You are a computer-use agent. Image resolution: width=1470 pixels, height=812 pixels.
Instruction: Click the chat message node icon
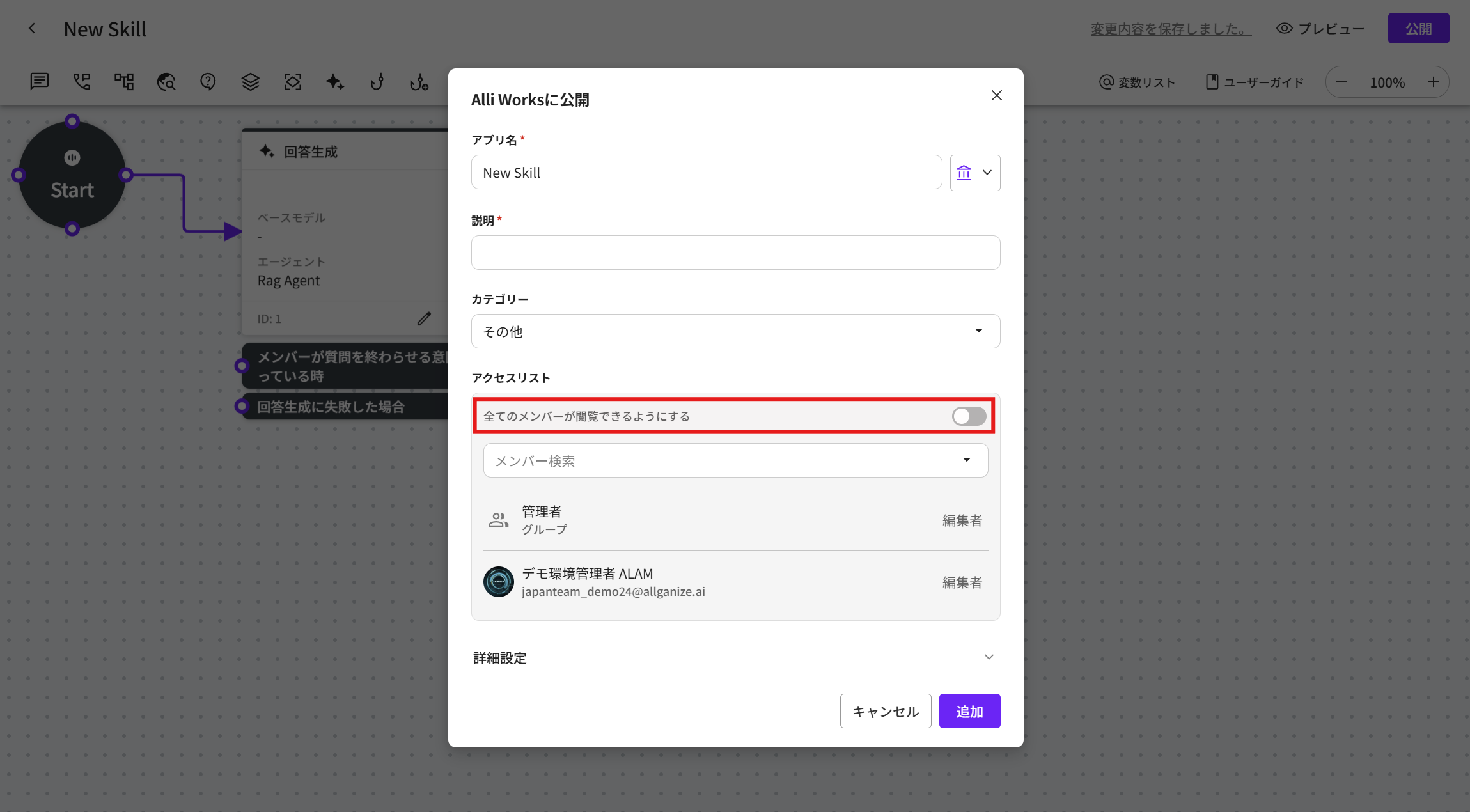(x=40, y=81)
